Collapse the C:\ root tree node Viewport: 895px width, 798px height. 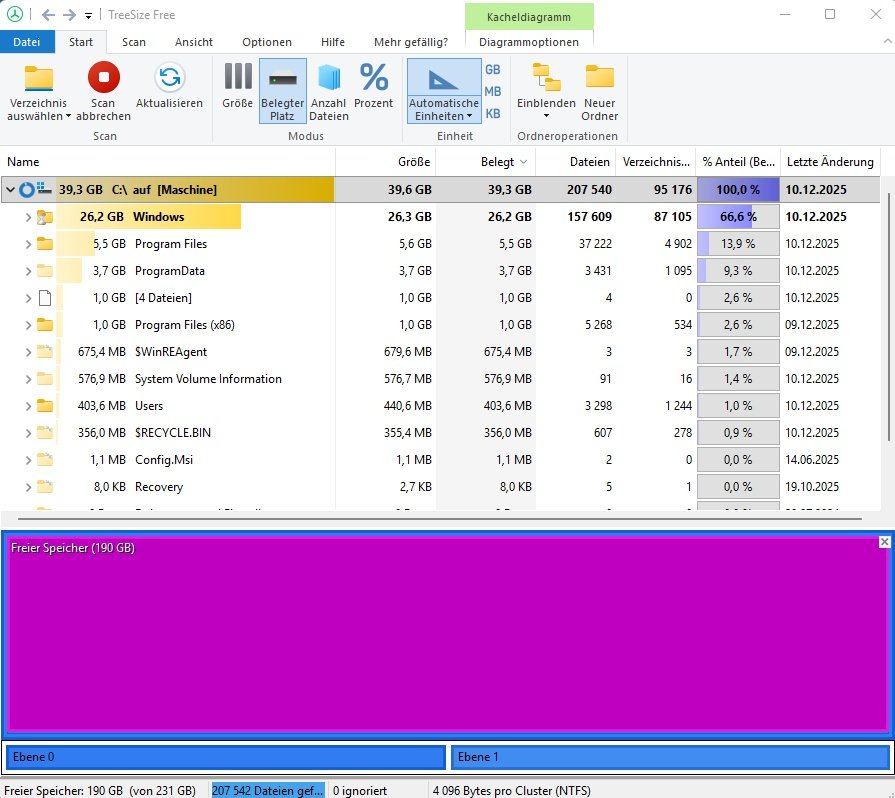(10, 190)
